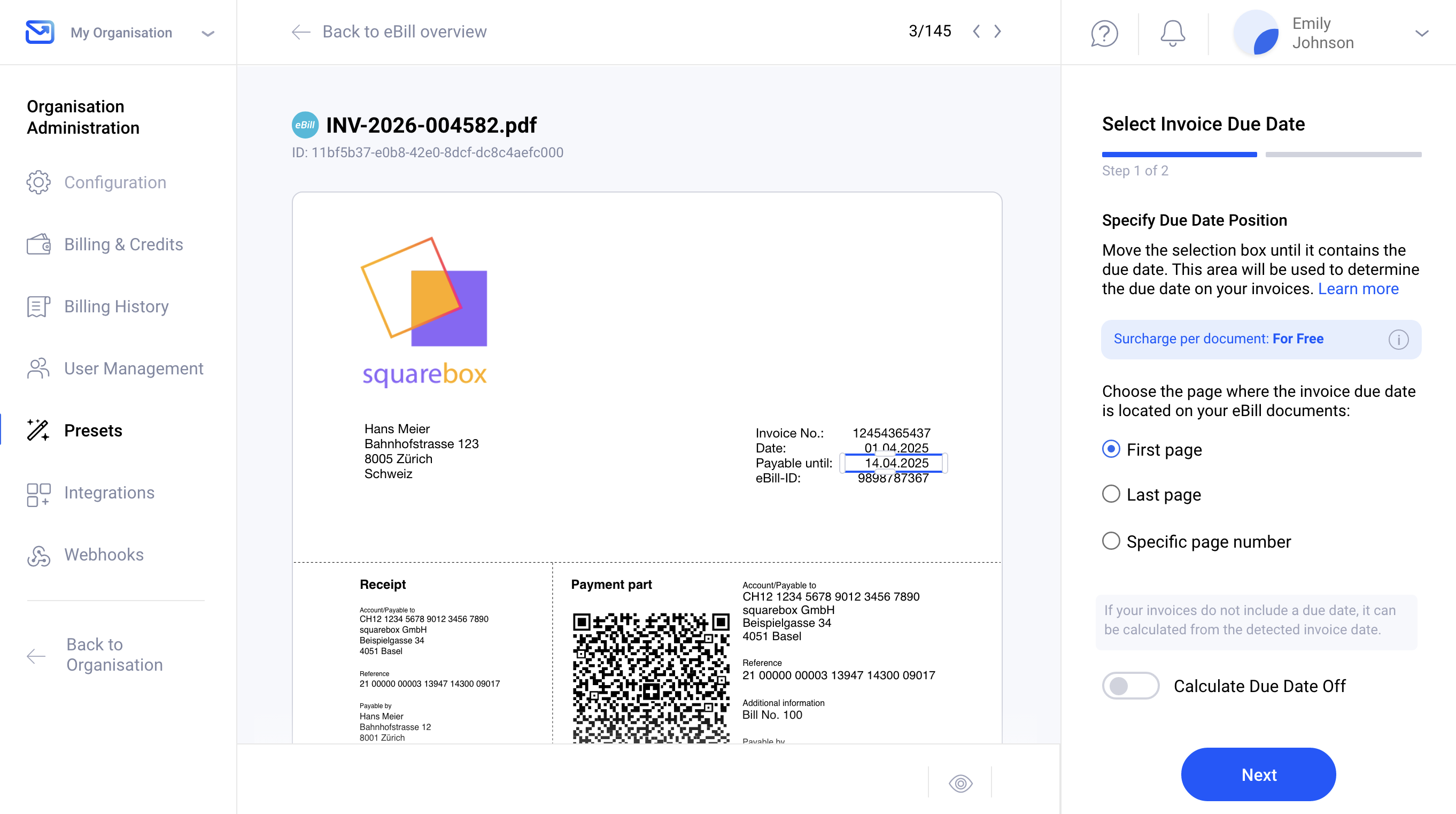1456x814 pixels.
Task: Click the Payment part heading
Action: pos(611,585)
